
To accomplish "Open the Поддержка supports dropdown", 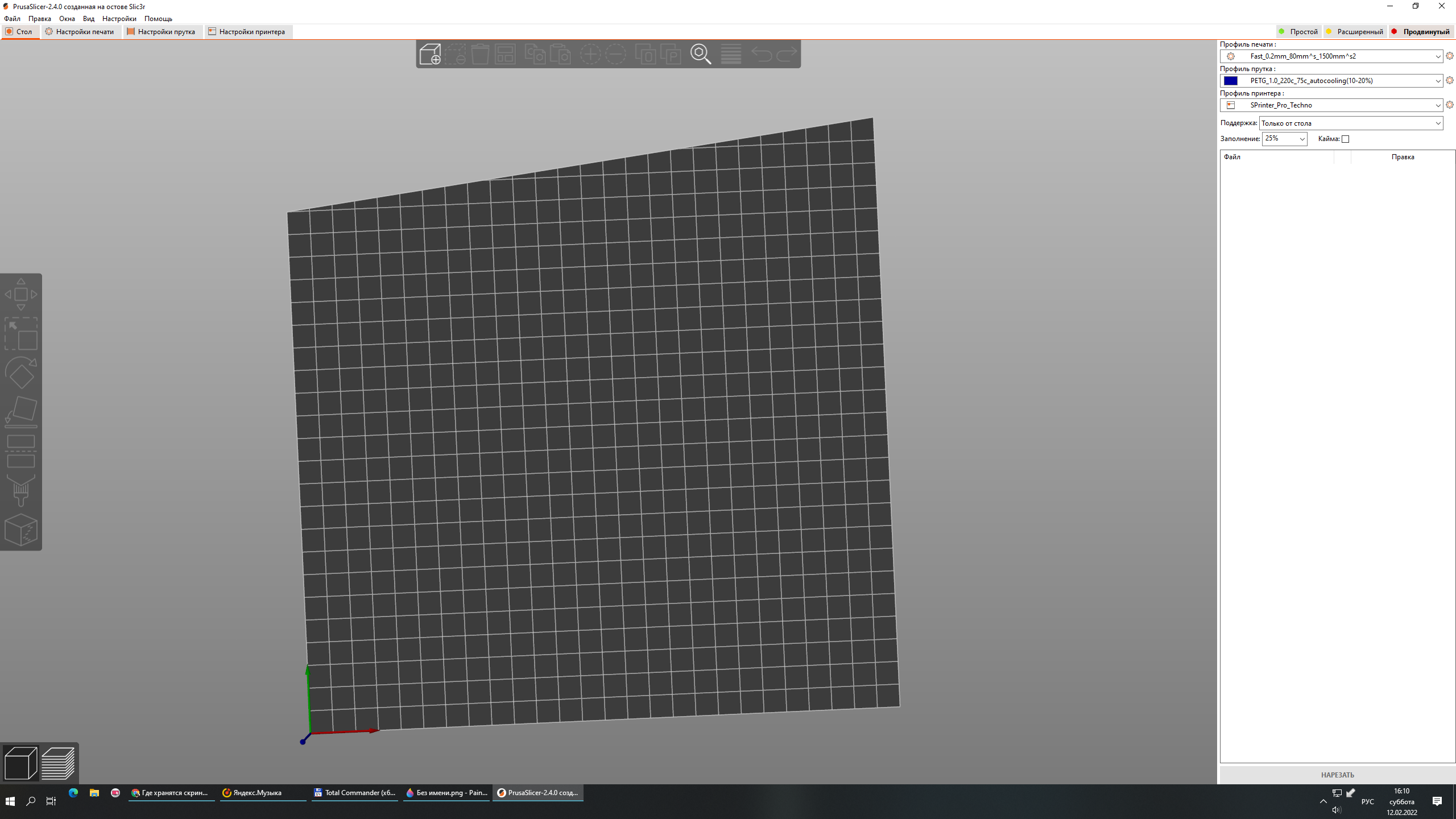I will (1438, 123).
